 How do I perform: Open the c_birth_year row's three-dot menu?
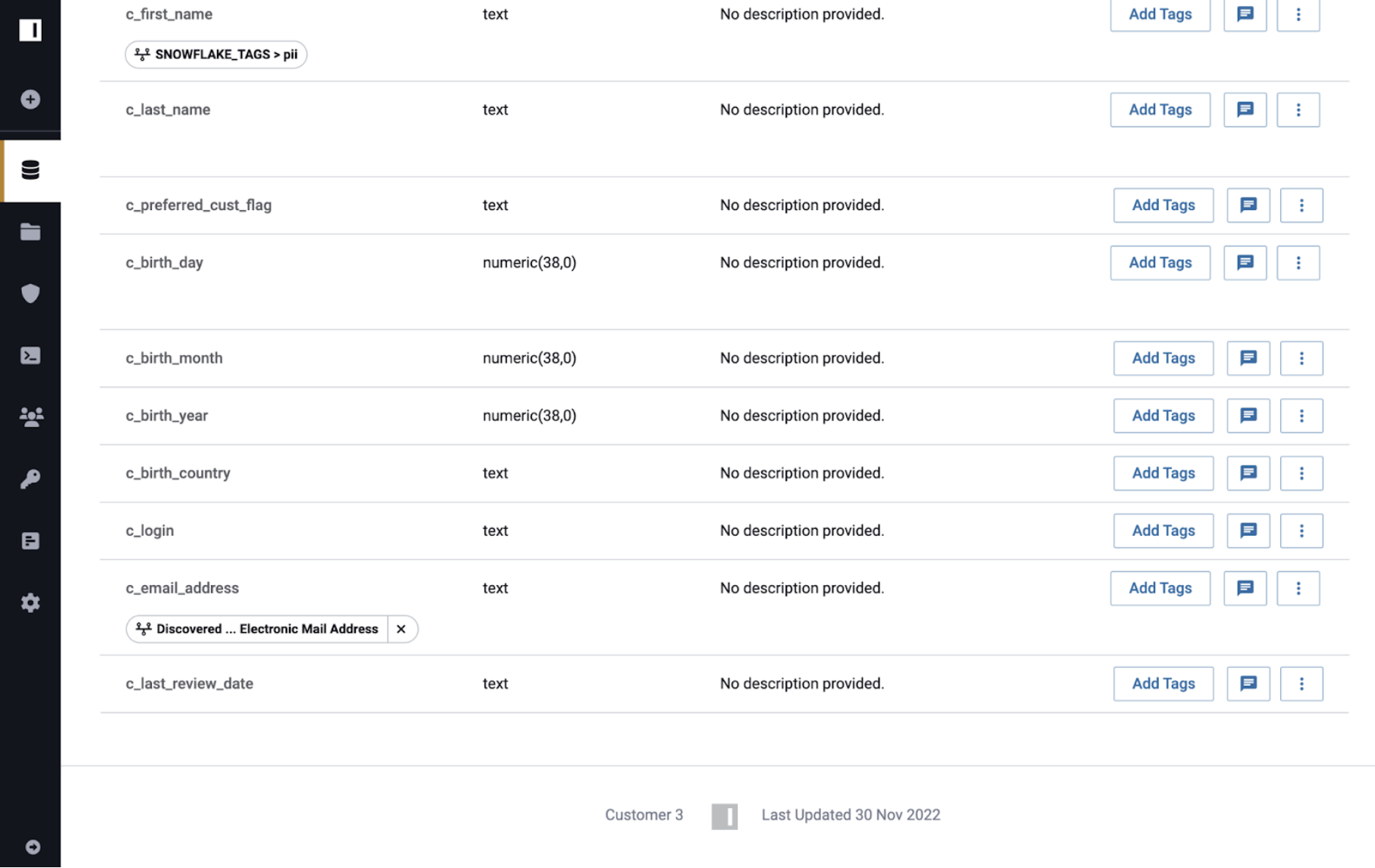pos(1301,416)
